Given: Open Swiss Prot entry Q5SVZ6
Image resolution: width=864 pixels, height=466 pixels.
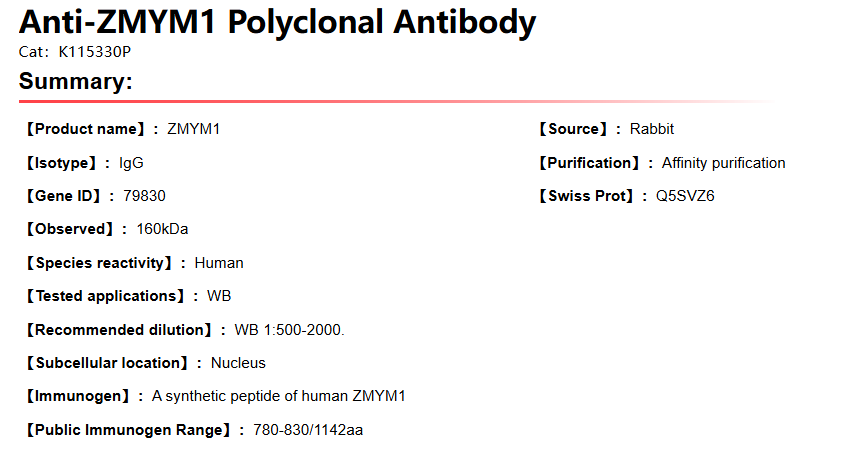Looking at the screenshot, I should click(x=685, y=196).
